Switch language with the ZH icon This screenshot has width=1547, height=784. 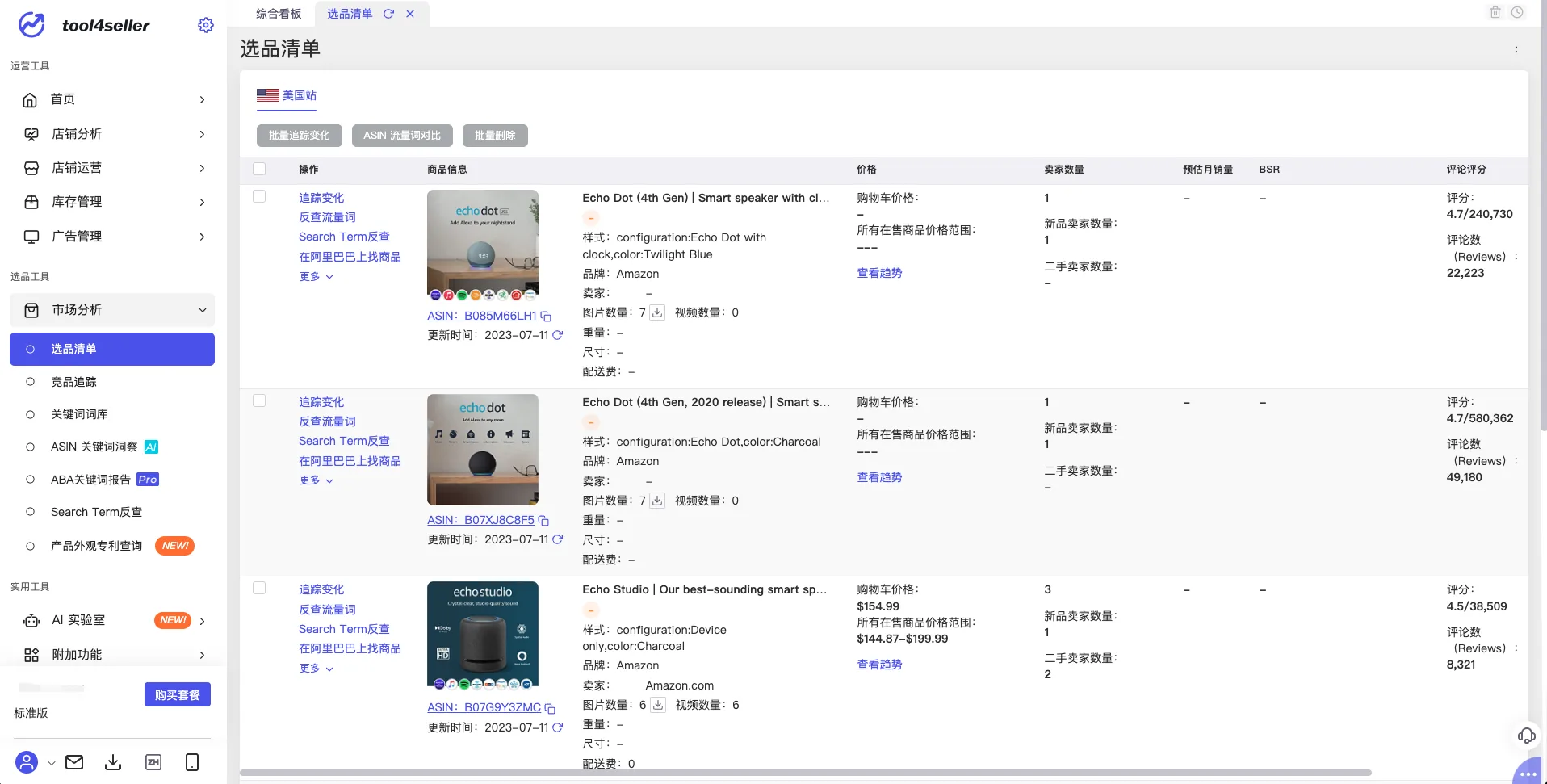coord(153,762)
